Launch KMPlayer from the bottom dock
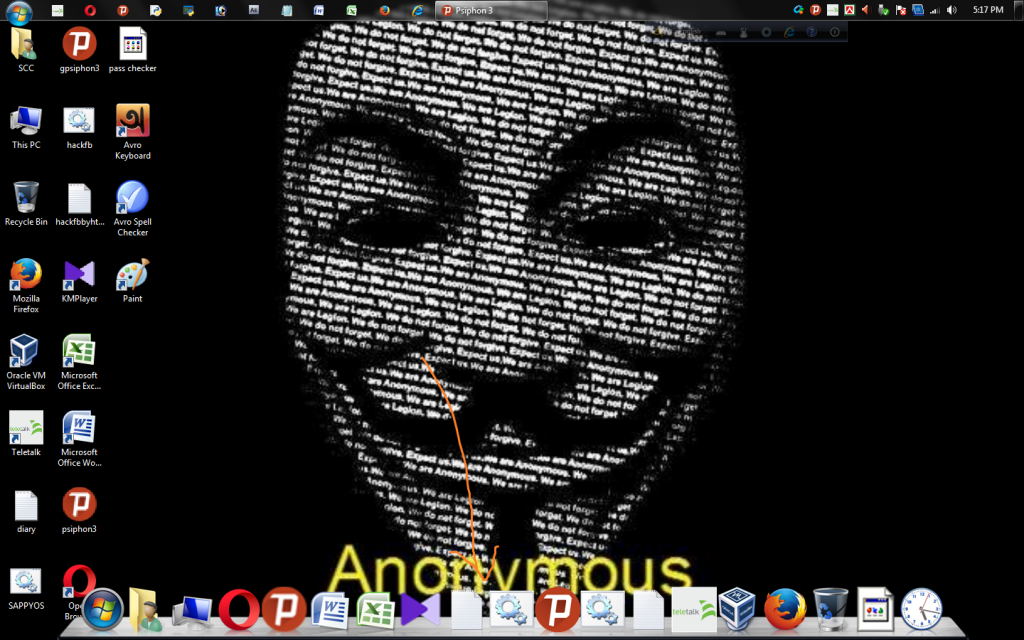Viewport: 1024px width, 640px height. 421,610
